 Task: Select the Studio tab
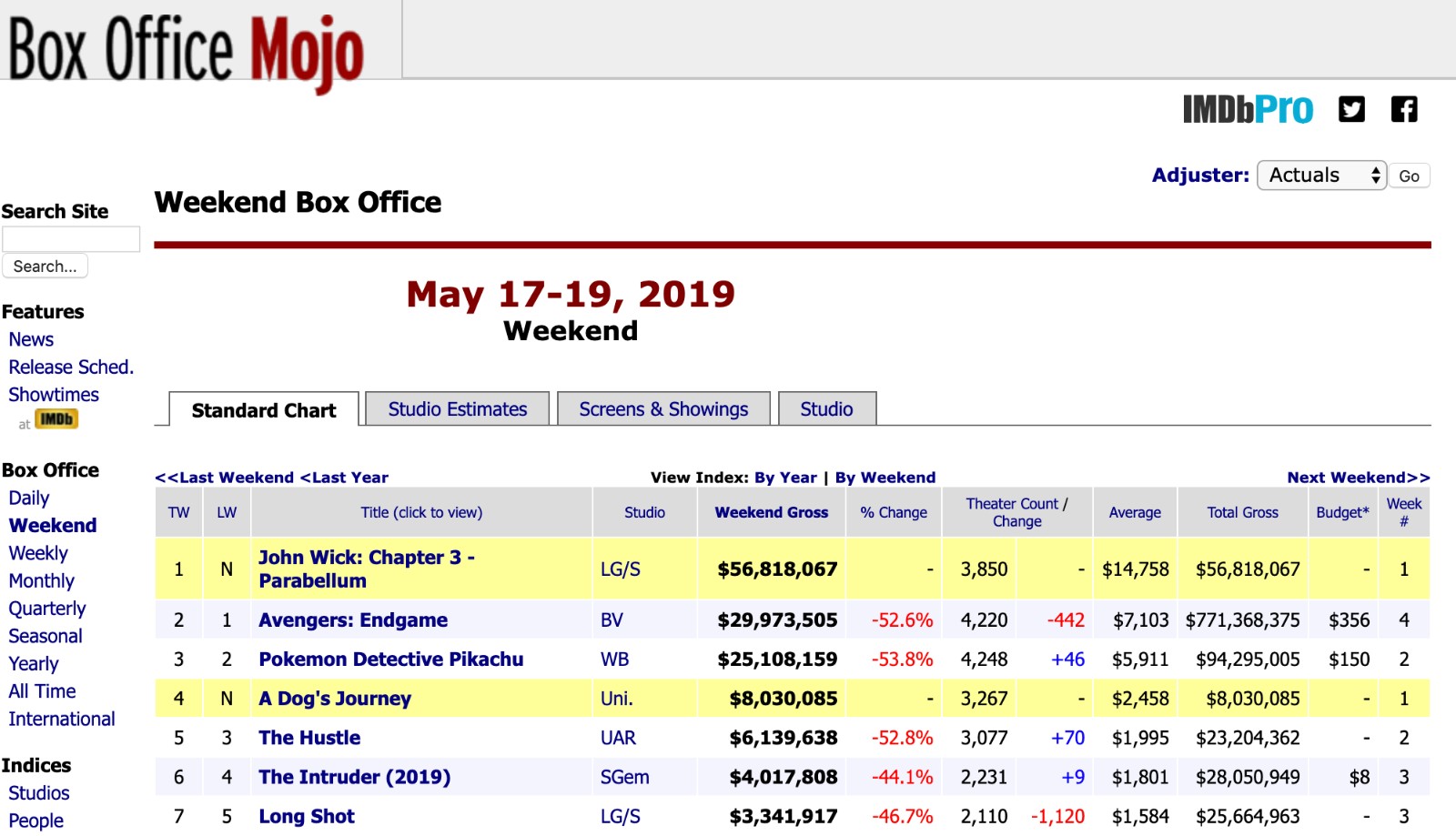[826, 409]
